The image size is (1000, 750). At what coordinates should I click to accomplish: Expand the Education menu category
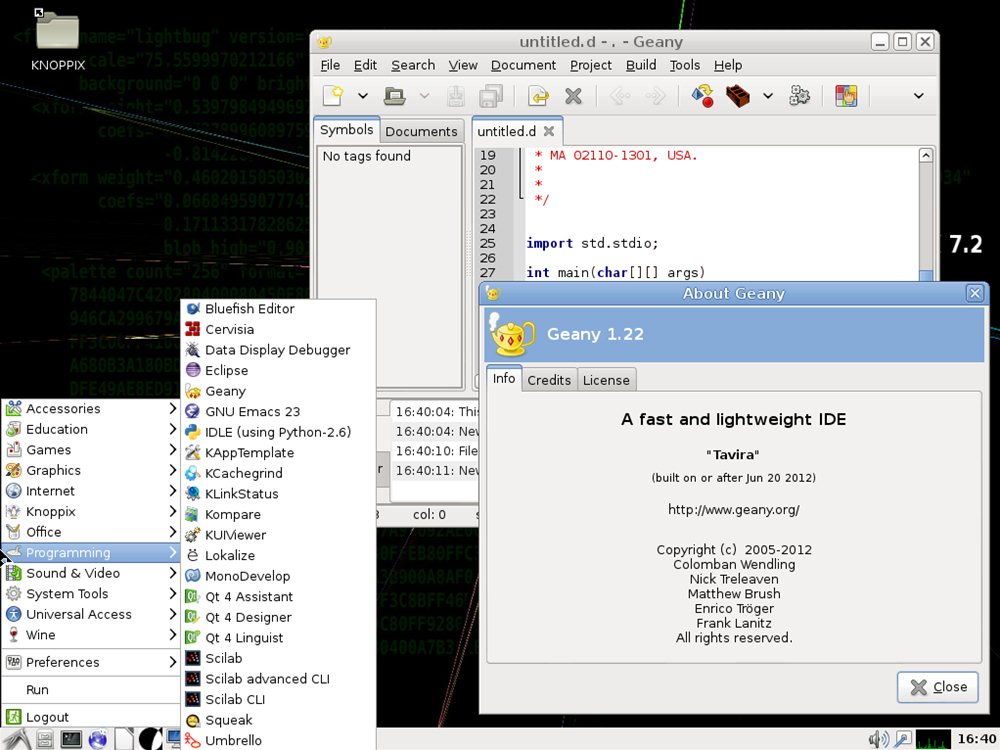coord(91,429)
